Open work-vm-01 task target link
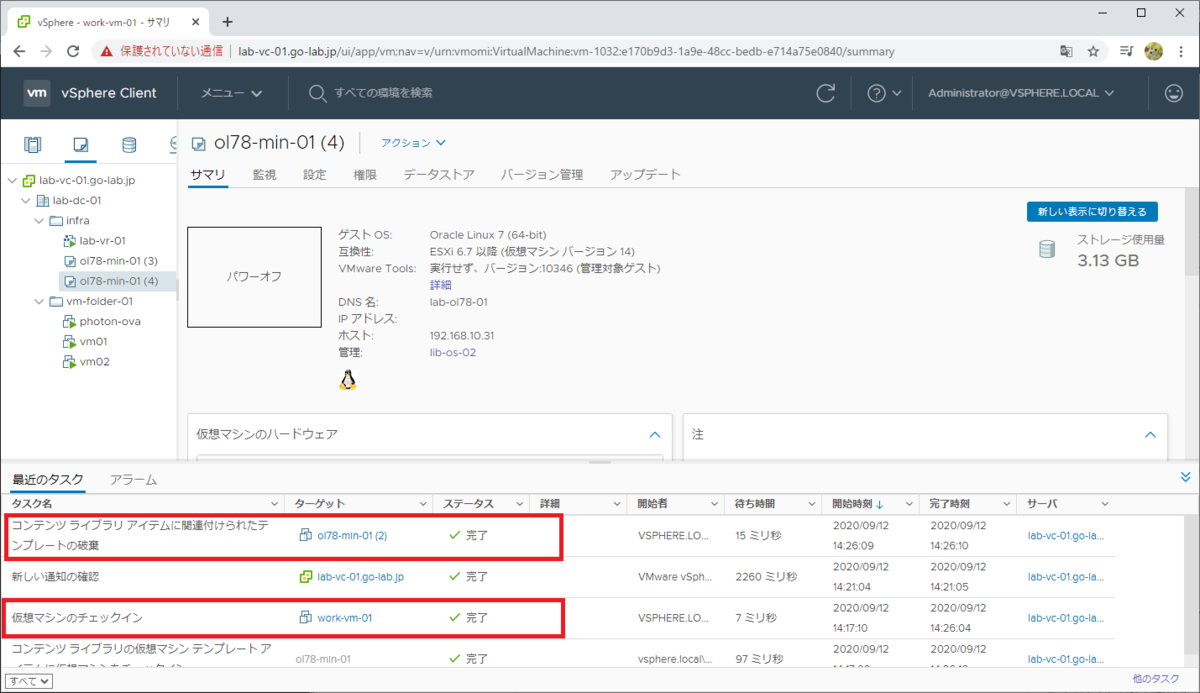 tap(344, 618)
